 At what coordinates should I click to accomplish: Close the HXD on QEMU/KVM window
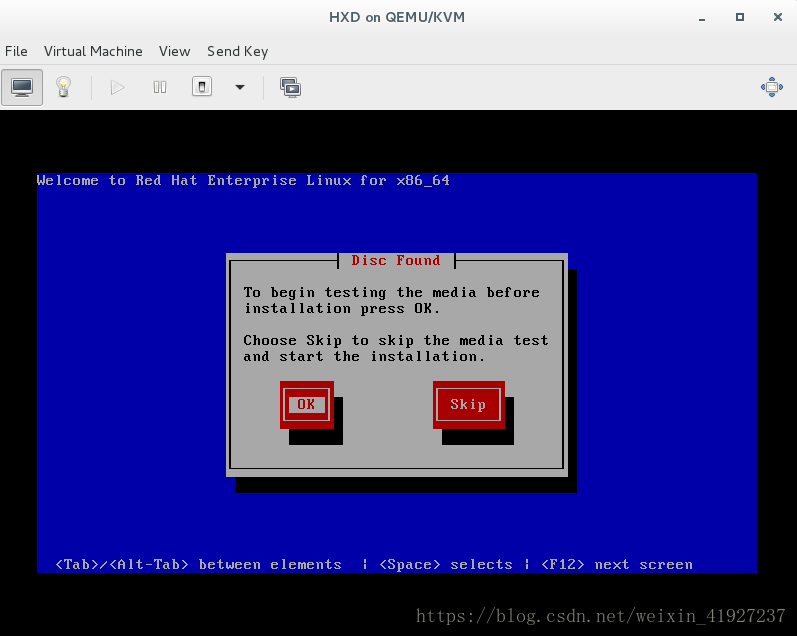coord(778,17)
